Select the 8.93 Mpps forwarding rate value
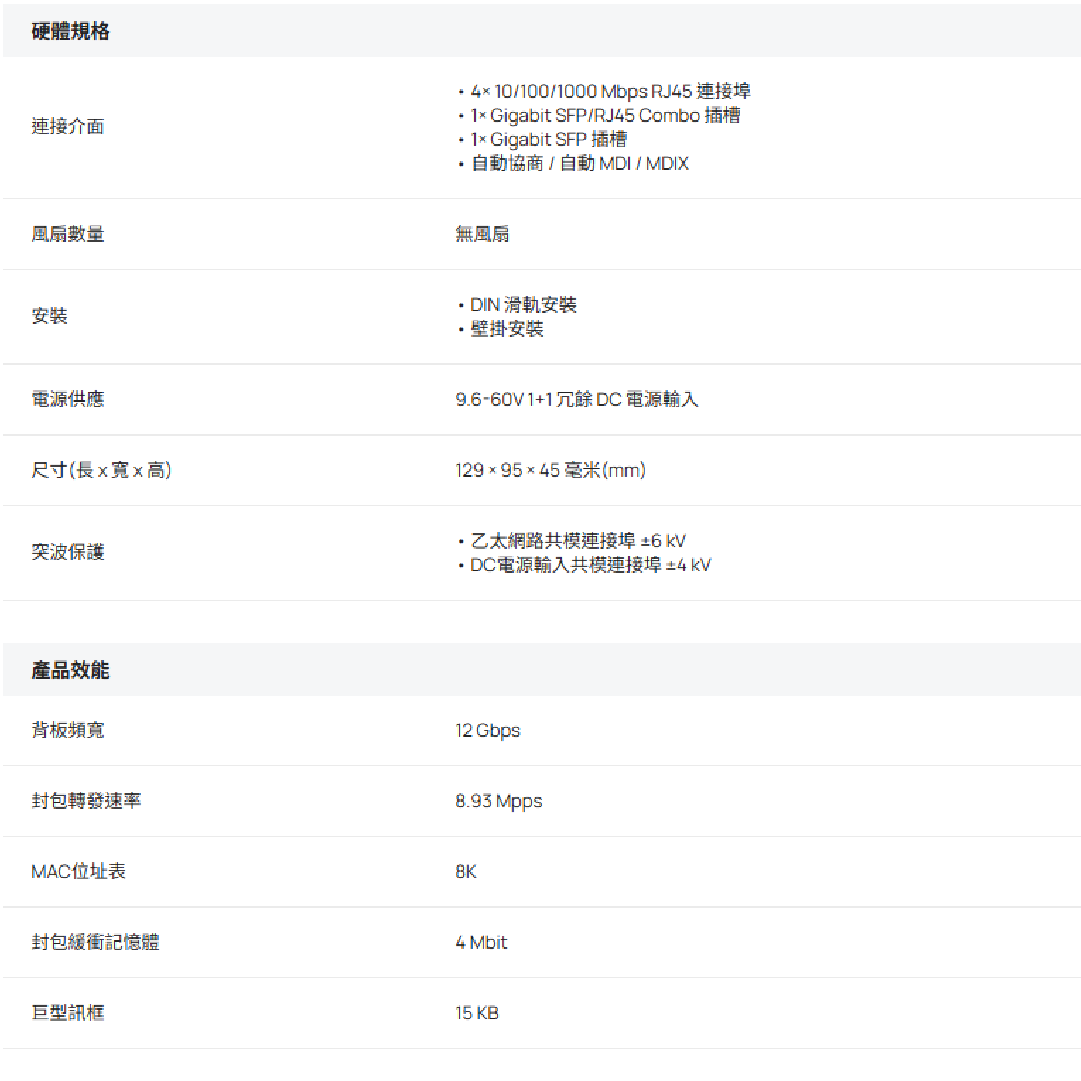 coord(499,802)
